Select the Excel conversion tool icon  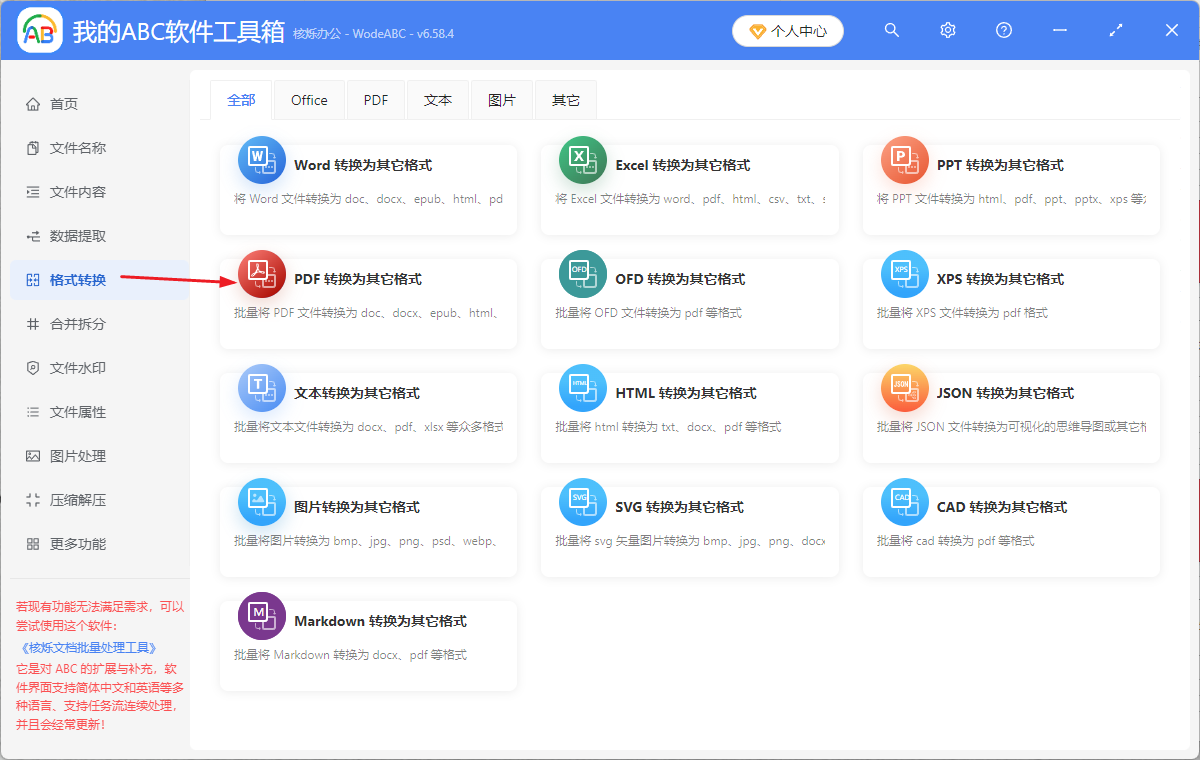coord(583,160)
